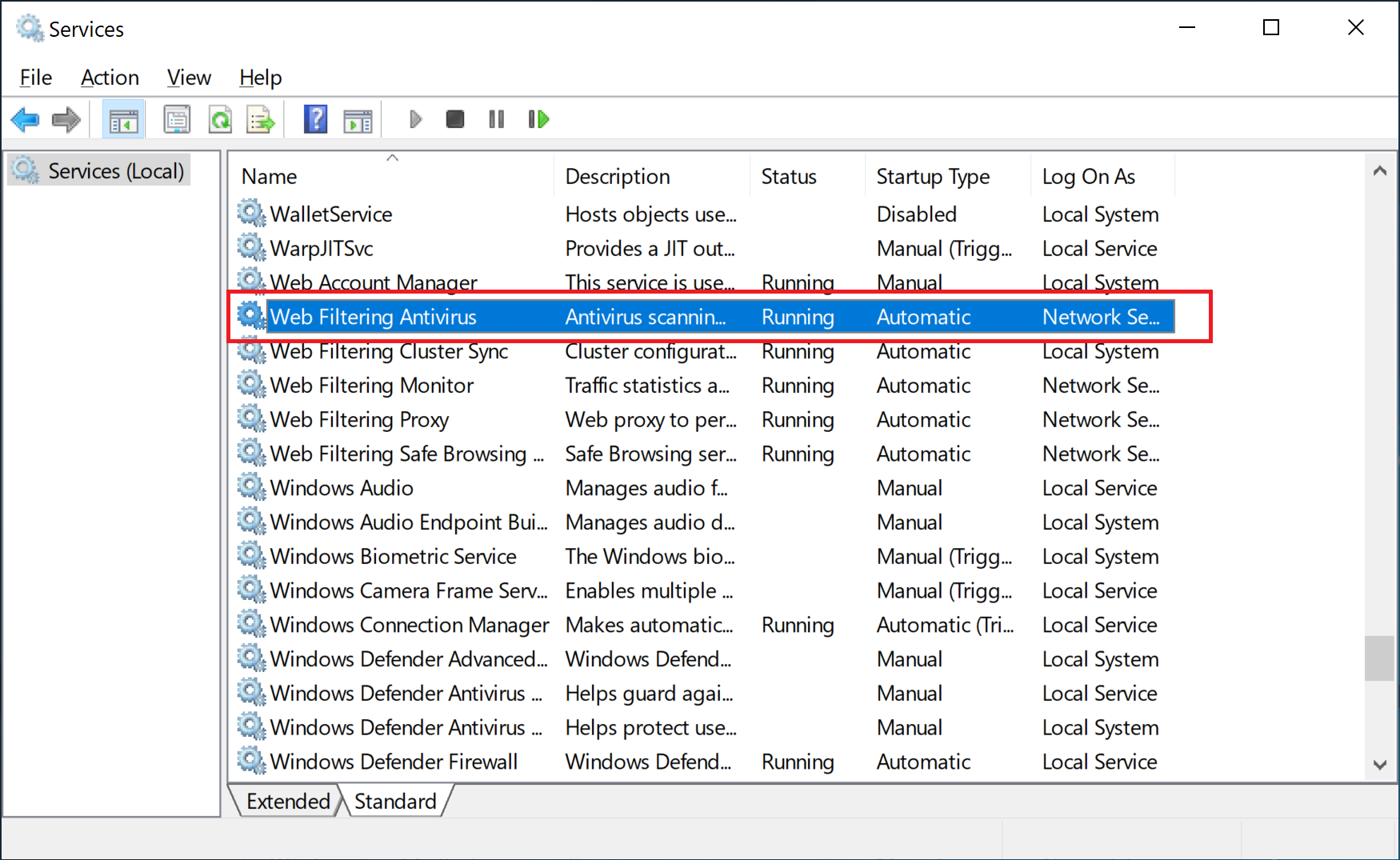The image size is (1400, 860).
Task: Select Windows Connection Manager service name
Action: pyautogui.click(x=409, y=625)
